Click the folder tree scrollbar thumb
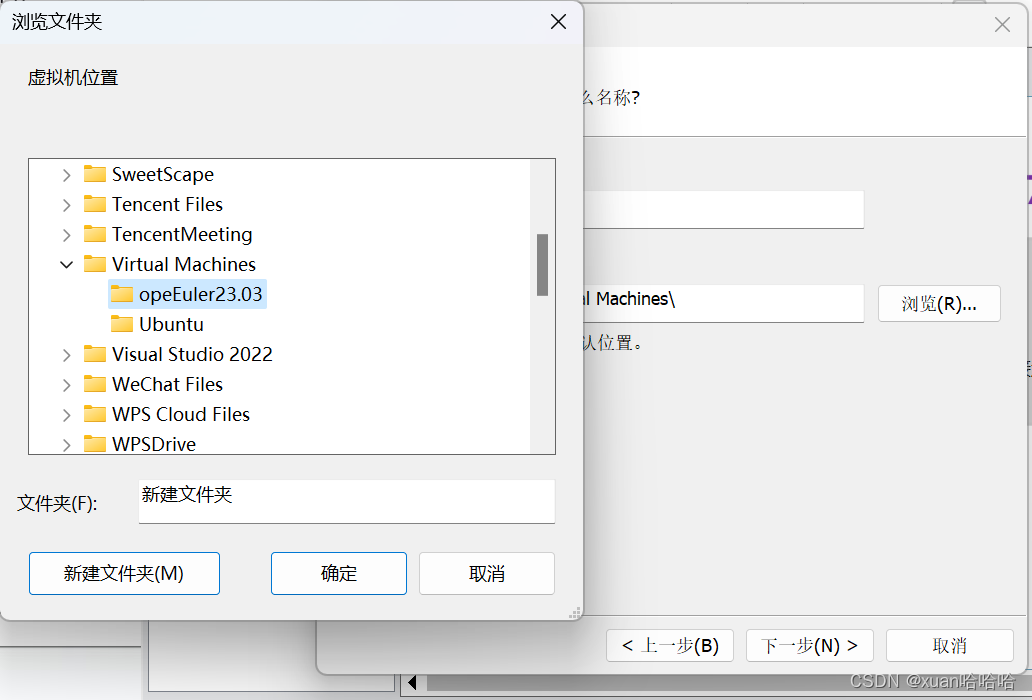This screenshot has width=1032, height=700. pyautogui.click(x=543, y=265)
